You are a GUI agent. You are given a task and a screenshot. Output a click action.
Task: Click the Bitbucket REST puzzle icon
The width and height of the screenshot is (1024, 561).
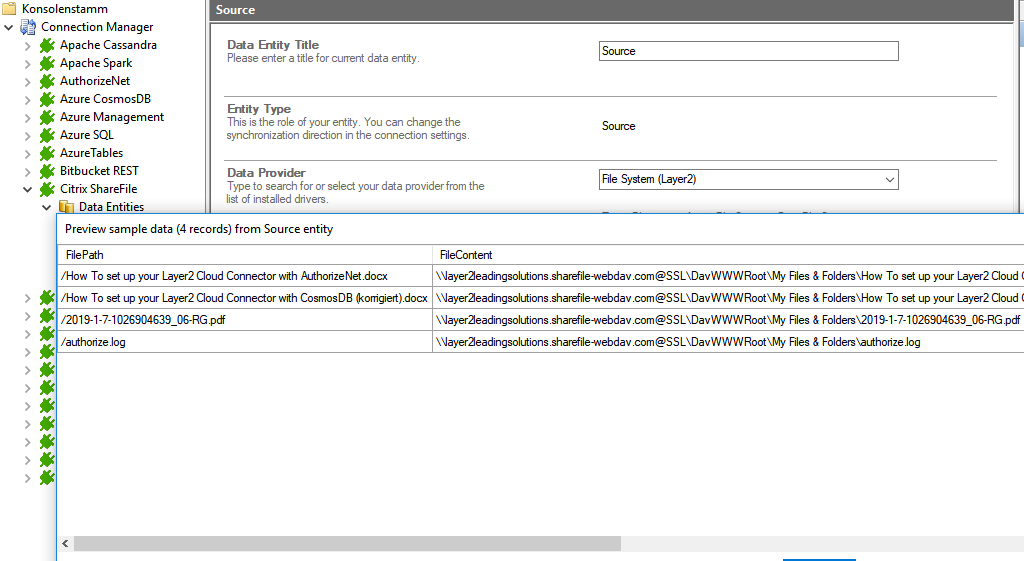tap(47, 170)
